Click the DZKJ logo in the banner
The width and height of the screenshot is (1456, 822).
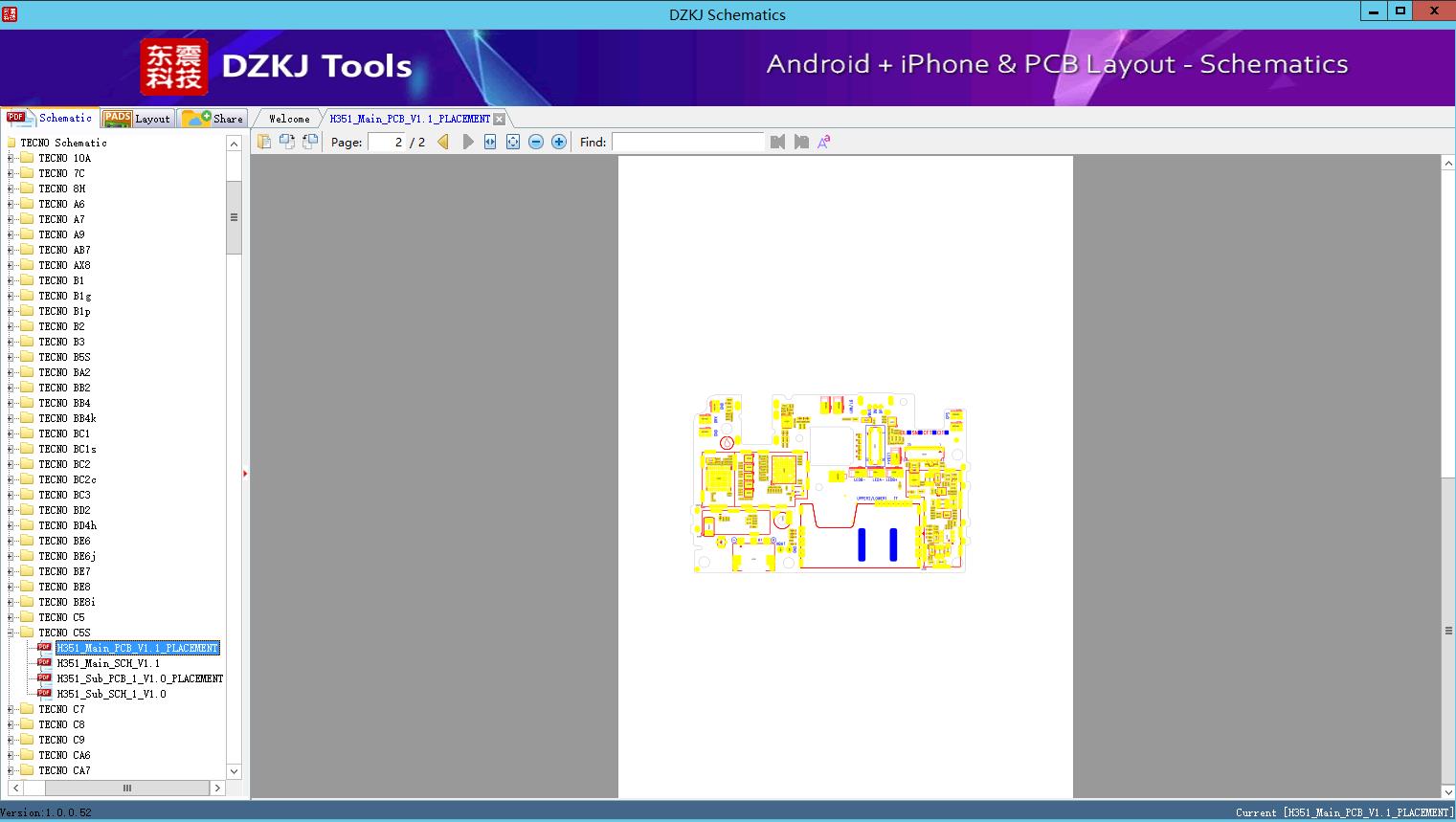pos(173,67)
